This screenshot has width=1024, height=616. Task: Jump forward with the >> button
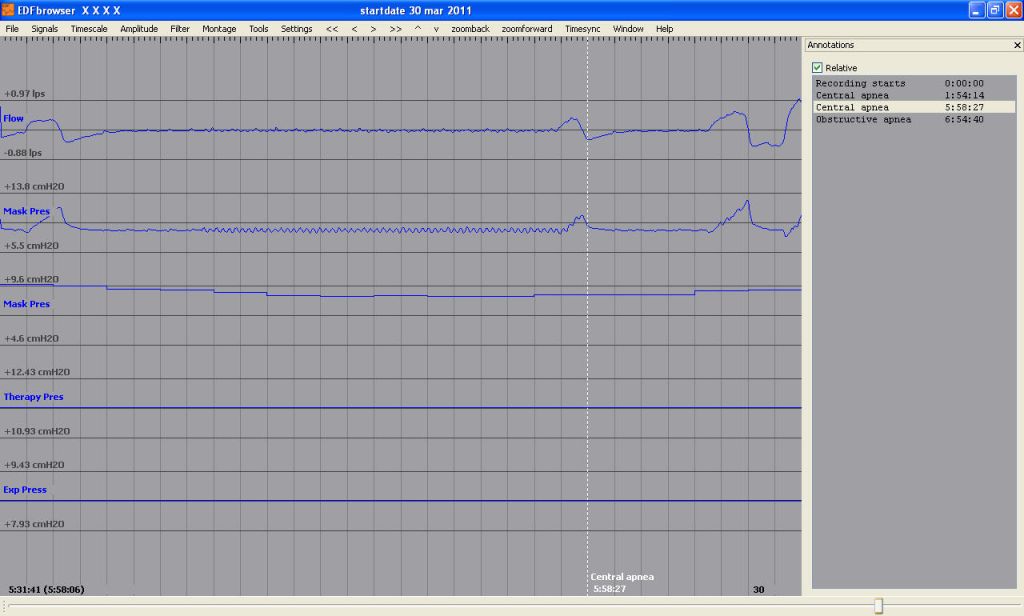click(396, 29)
